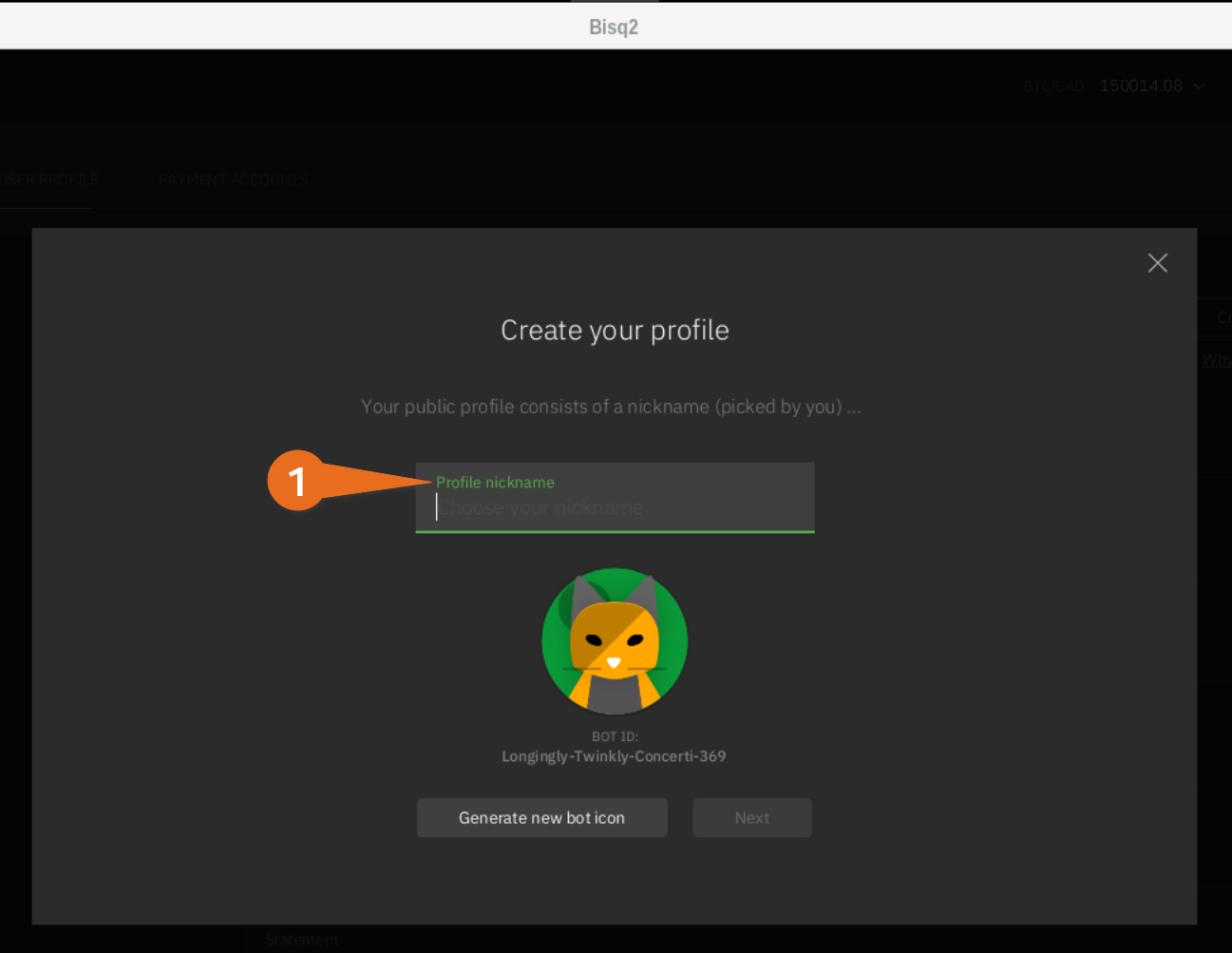Click the Next button

coord(751,818)
